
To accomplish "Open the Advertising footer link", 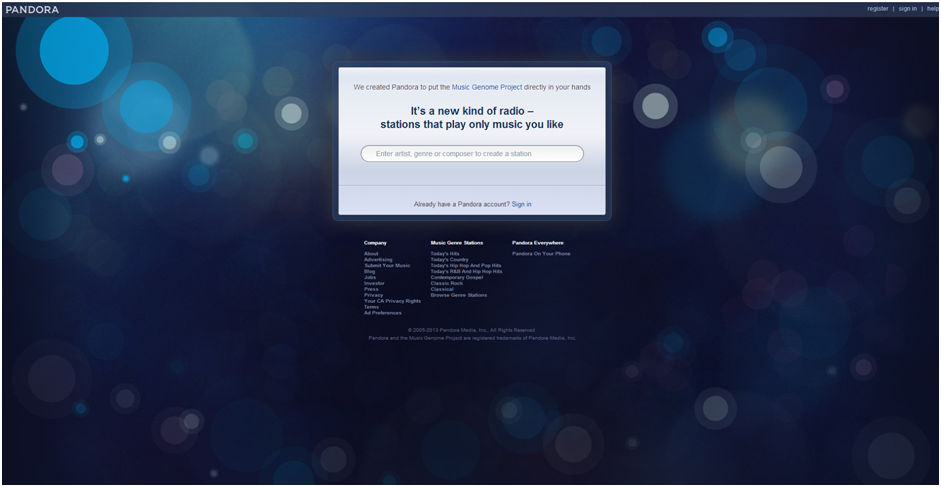I will tap(378, 259).
